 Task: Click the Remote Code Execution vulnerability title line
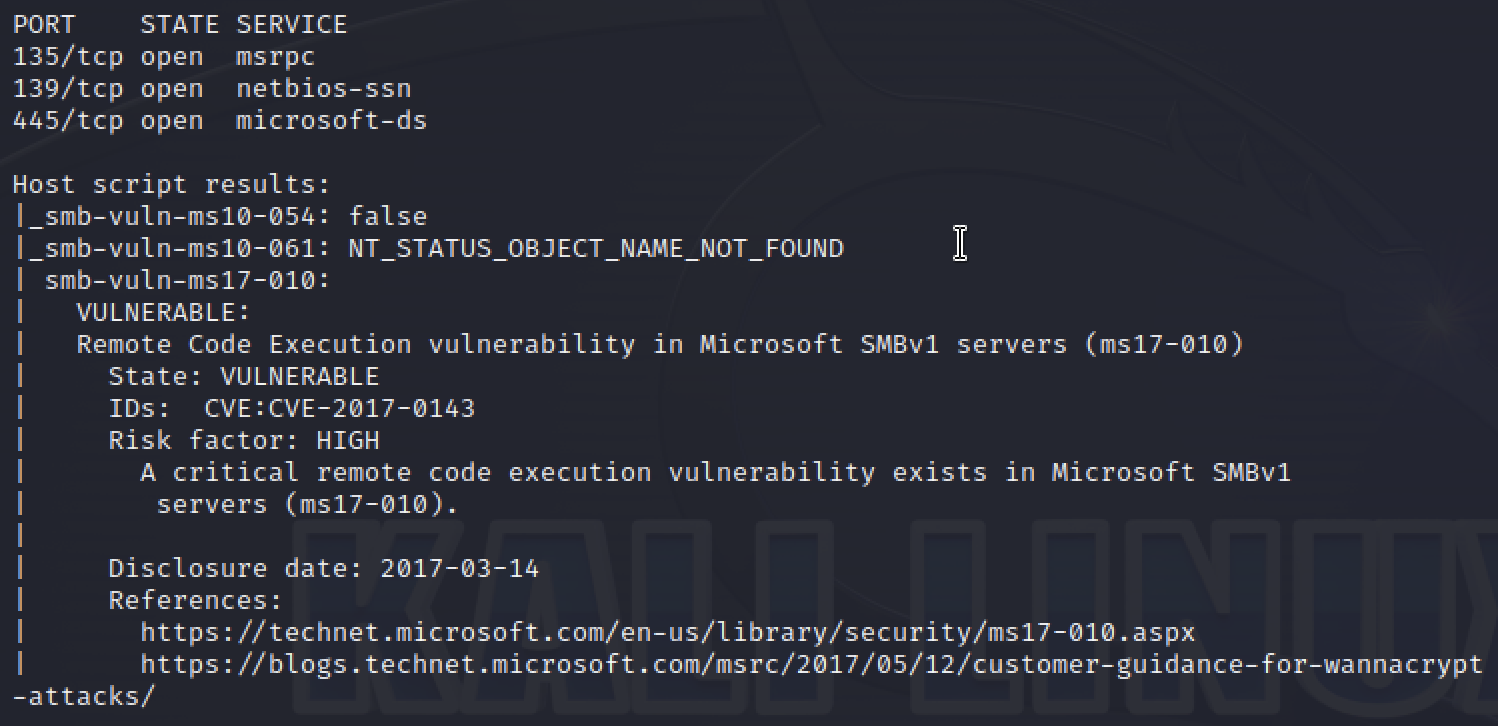click(x=660, y=345)
